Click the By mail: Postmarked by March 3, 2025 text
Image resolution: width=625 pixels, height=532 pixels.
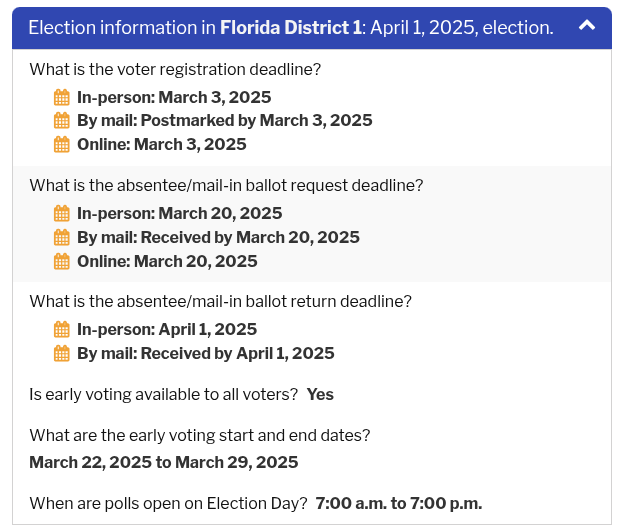tap(224, 121)
